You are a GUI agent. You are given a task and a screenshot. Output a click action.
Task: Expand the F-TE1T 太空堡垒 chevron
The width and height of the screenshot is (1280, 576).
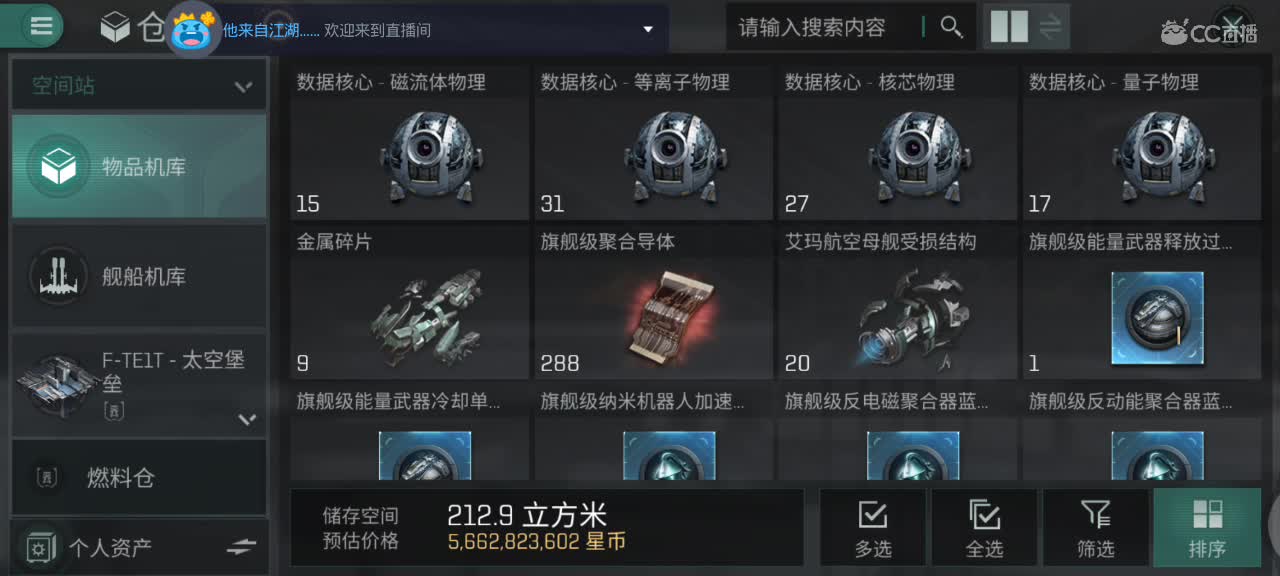click(x=247, y=419)
